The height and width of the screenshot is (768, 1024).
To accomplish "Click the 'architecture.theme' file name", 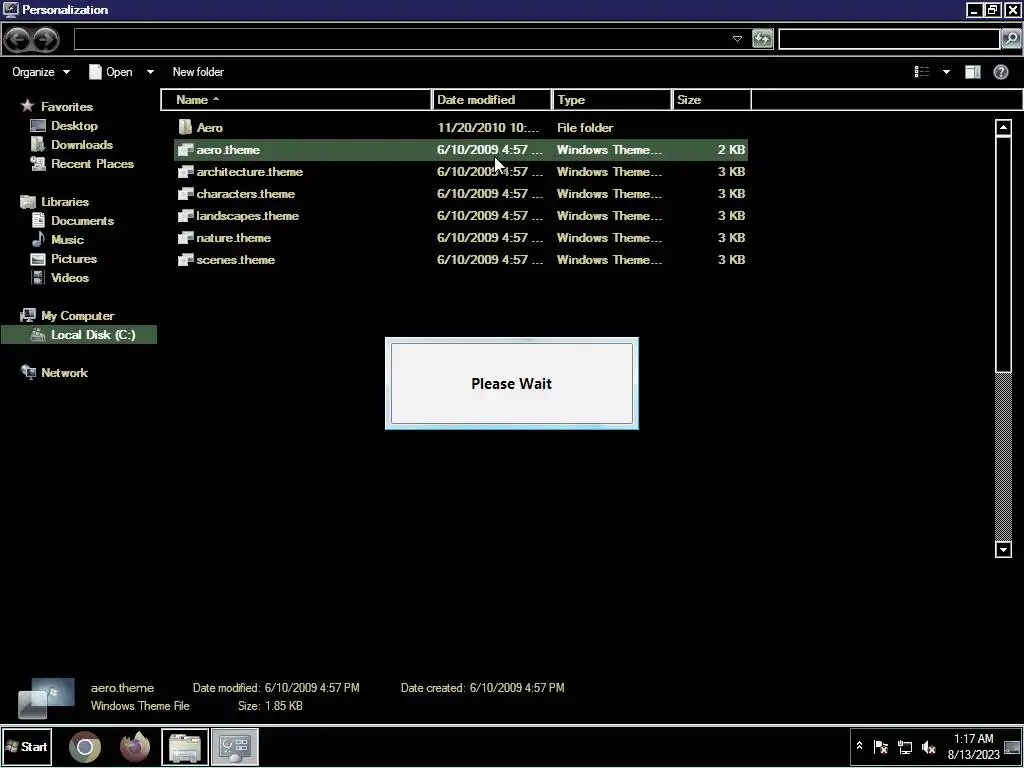I will [249, 172].
